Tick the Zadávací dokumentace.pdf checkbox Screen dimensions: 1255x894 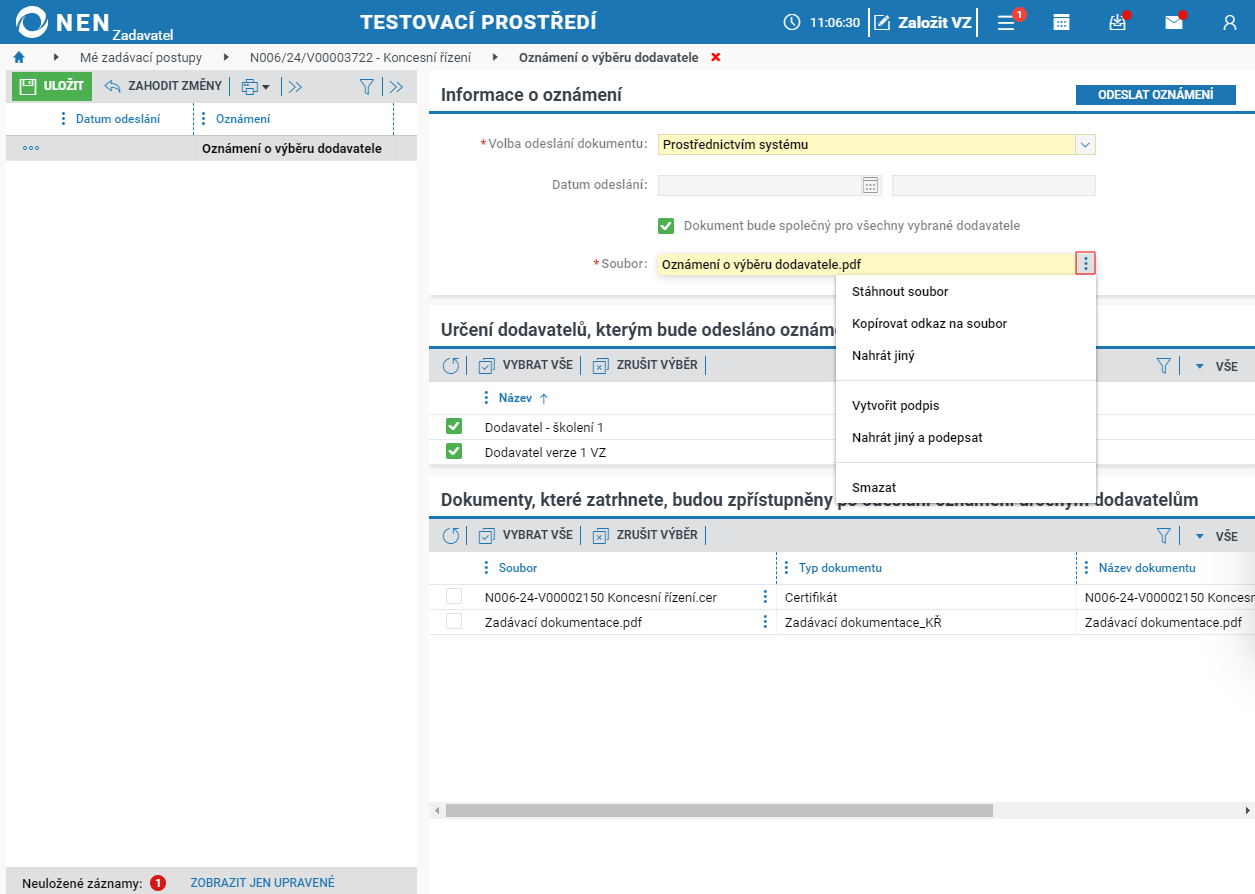pos(454,622)
